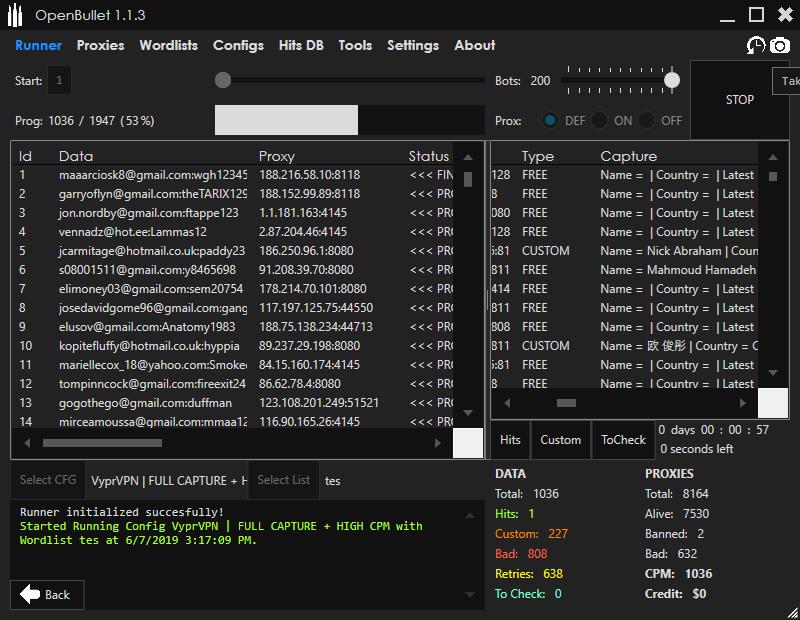Show the Custom results list

561,440
